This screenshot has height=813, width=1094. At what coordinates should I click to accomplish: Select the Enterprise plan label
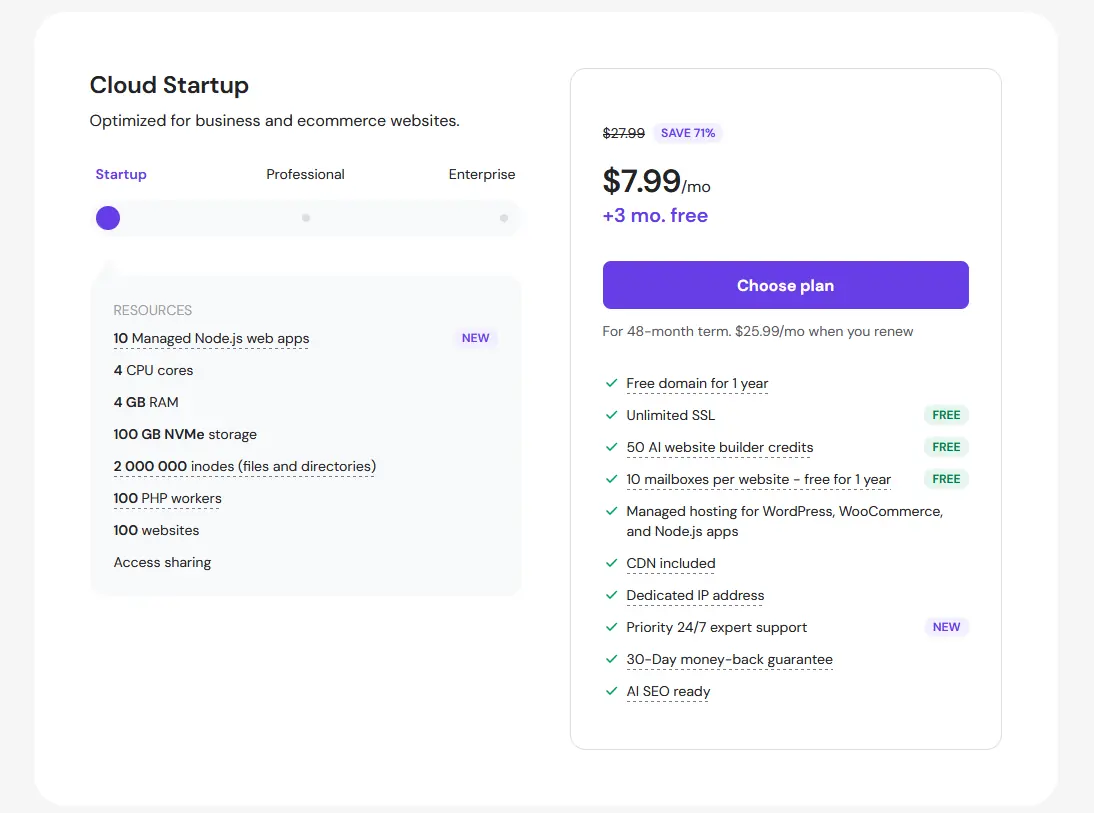(x=481, y=174)
